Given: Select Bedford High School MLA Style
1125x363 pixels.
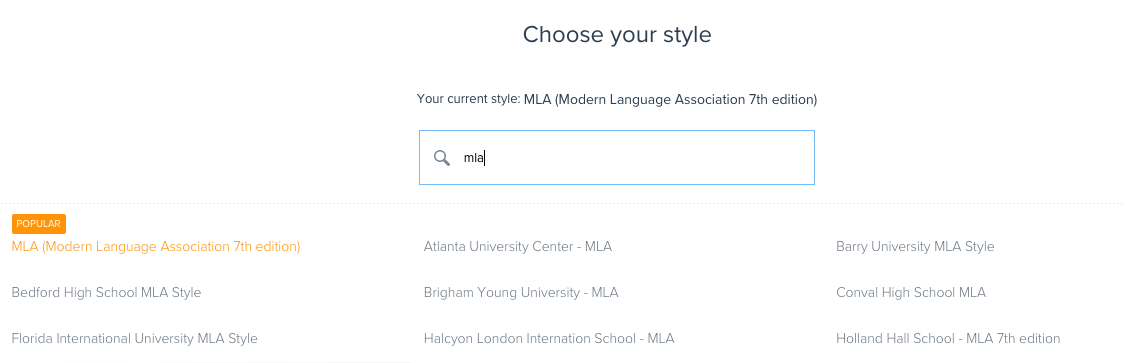Looking at the screenshot, I should click(106, 293).
